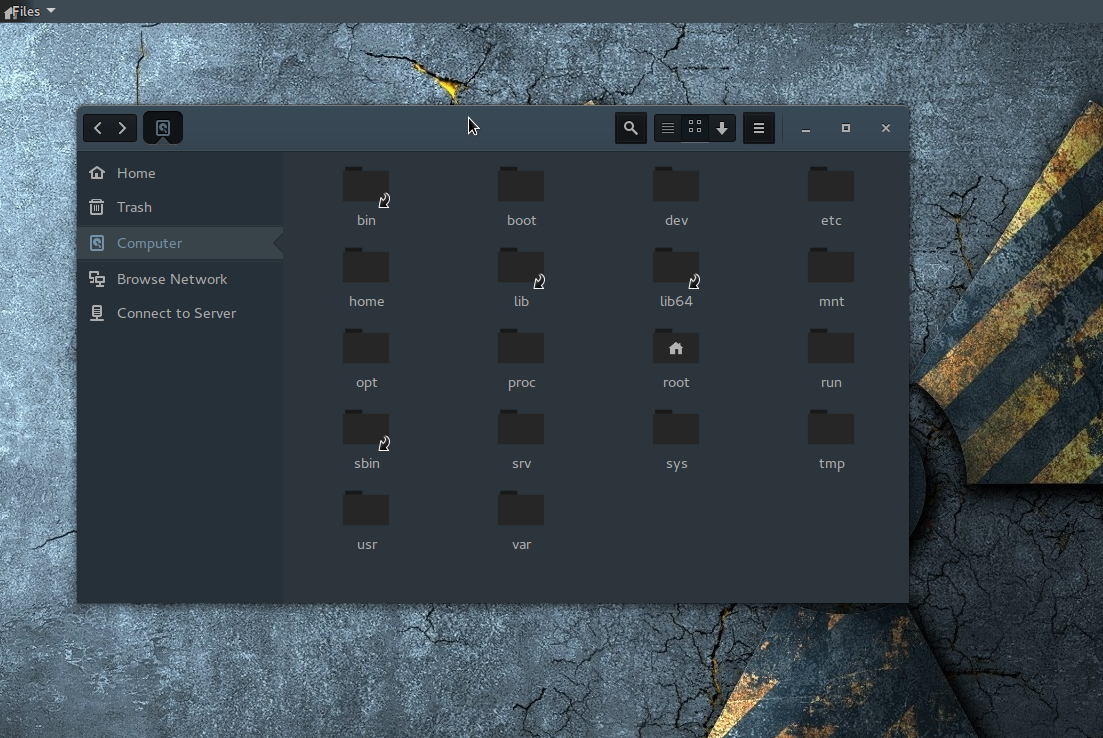Open the view options down-arrow menu

coord(722,128)
